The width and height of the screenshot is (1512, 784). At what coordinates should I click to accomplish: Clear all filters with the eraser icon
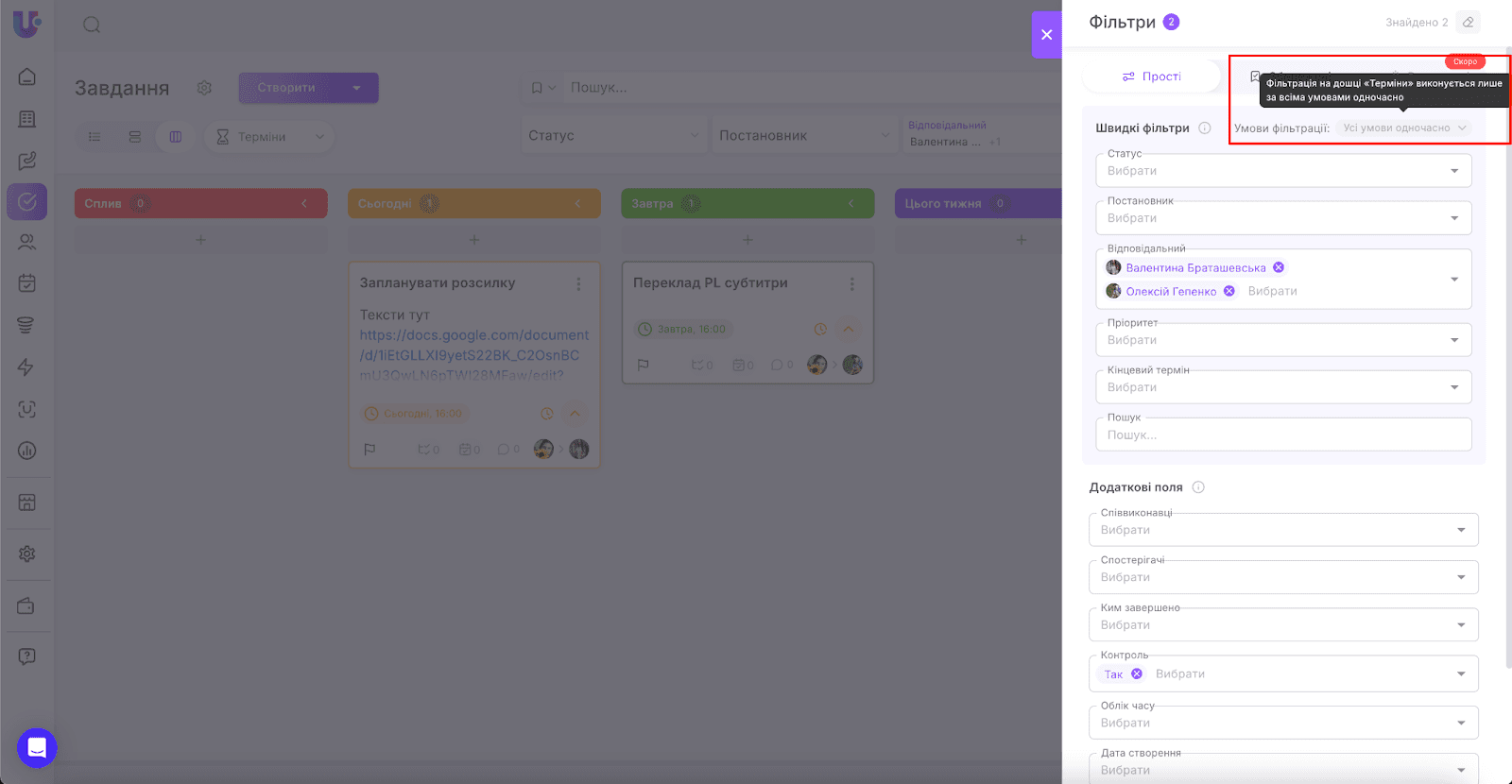click(x=1468, y=22)
